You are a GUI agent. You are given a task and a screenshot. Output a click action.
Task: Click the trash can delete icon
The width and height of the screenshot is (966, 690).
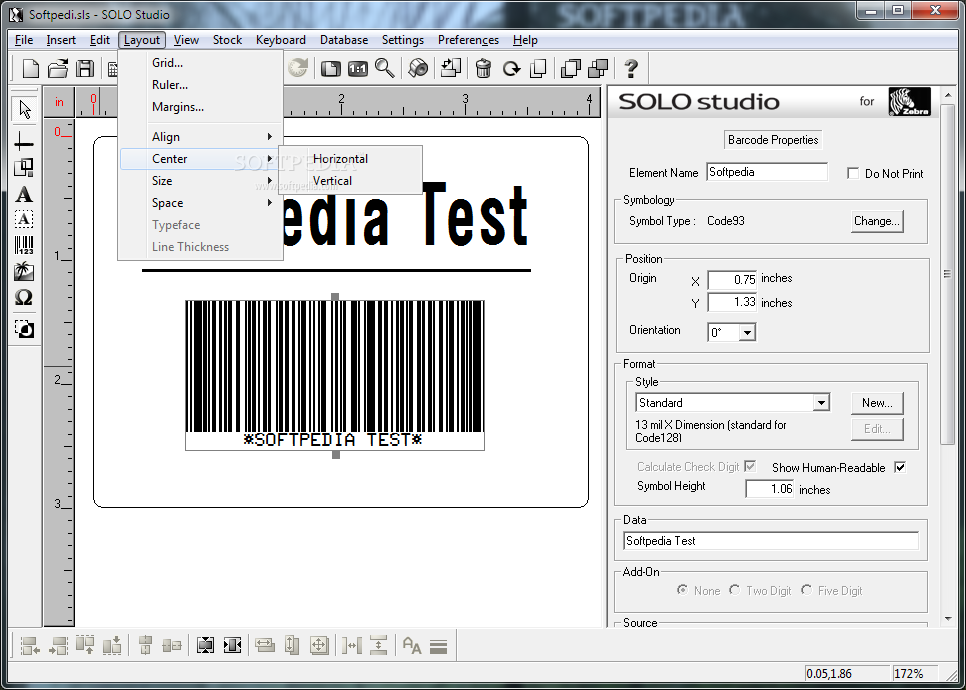(484, 68)
